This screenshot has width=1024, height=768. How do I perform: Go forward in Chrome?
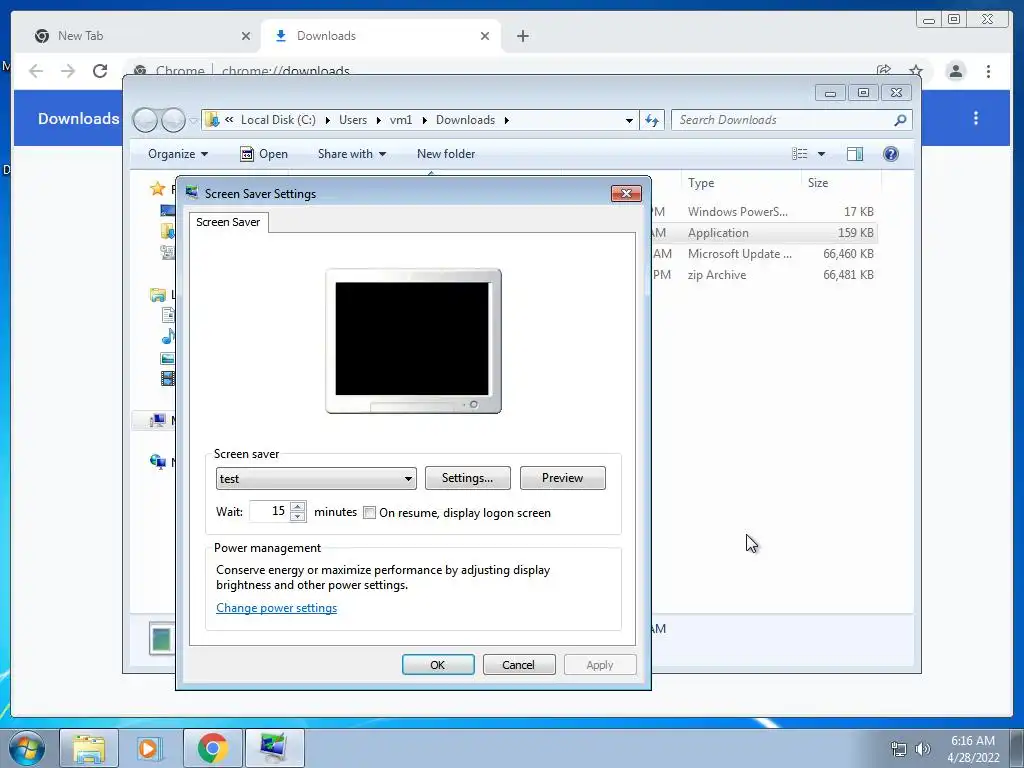(x=67, y=71)
